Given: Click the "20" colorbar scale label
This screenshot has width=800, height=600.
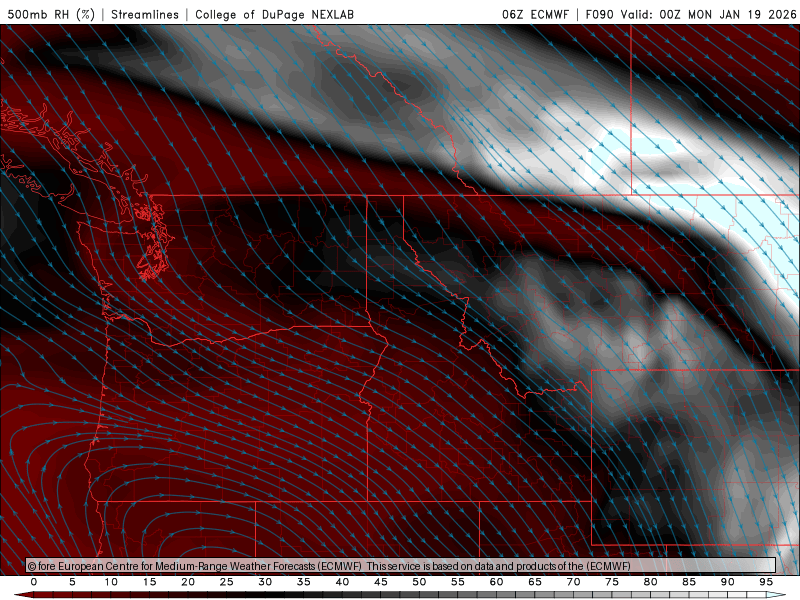Looking at the screenshot, I should pos(188,582).
